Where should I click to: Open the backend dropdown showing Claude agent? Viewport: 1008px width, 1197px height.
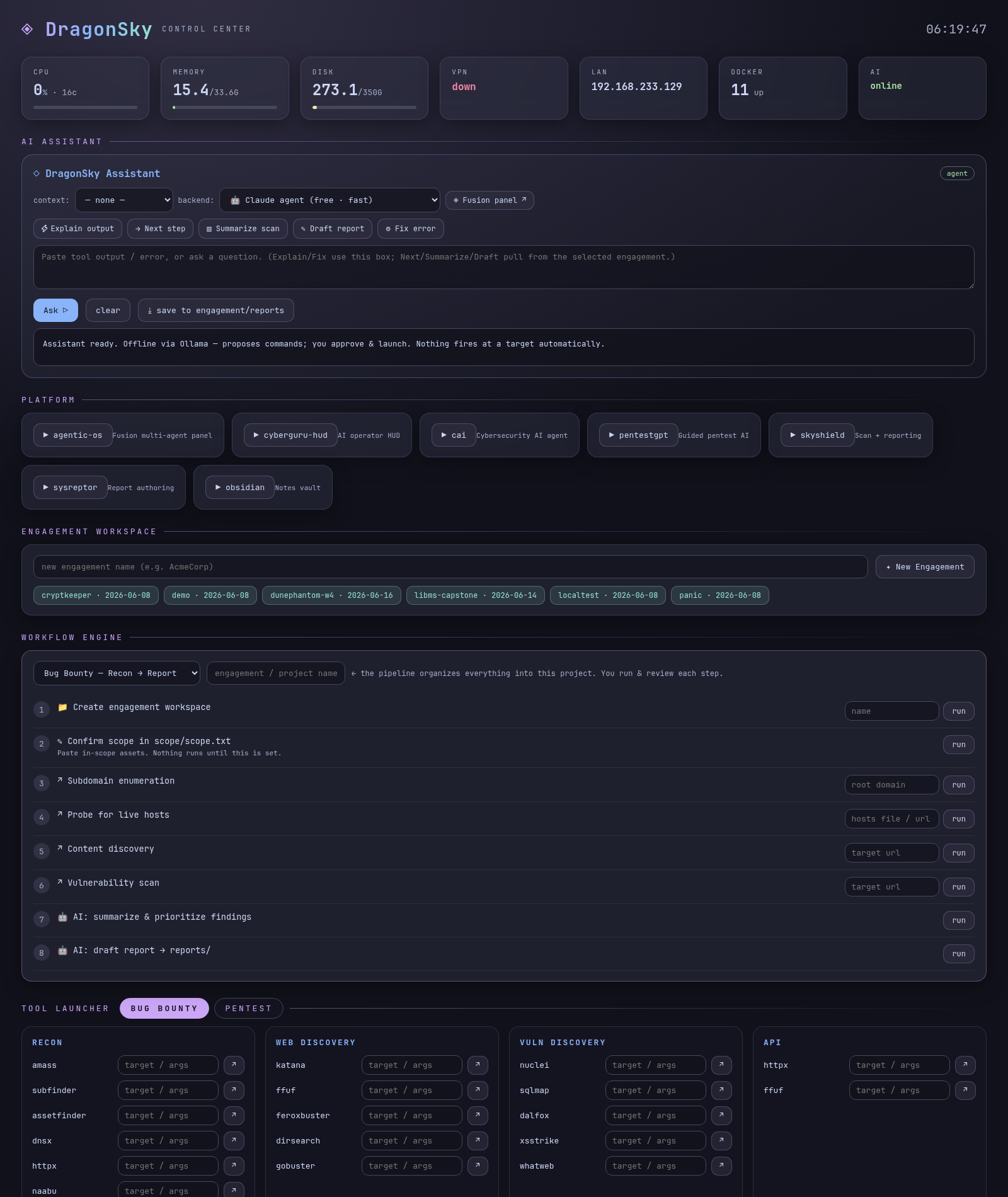(x=329, y=200)
